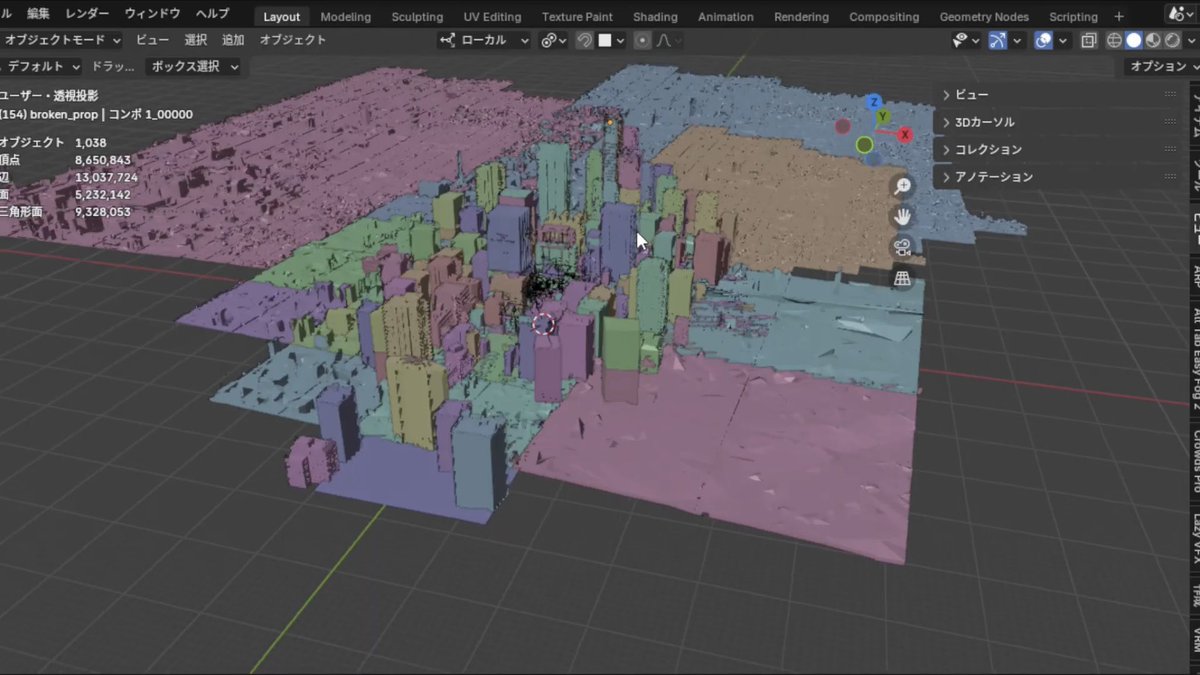Switch to the UV Editing workspace tab

coord(492,16)
